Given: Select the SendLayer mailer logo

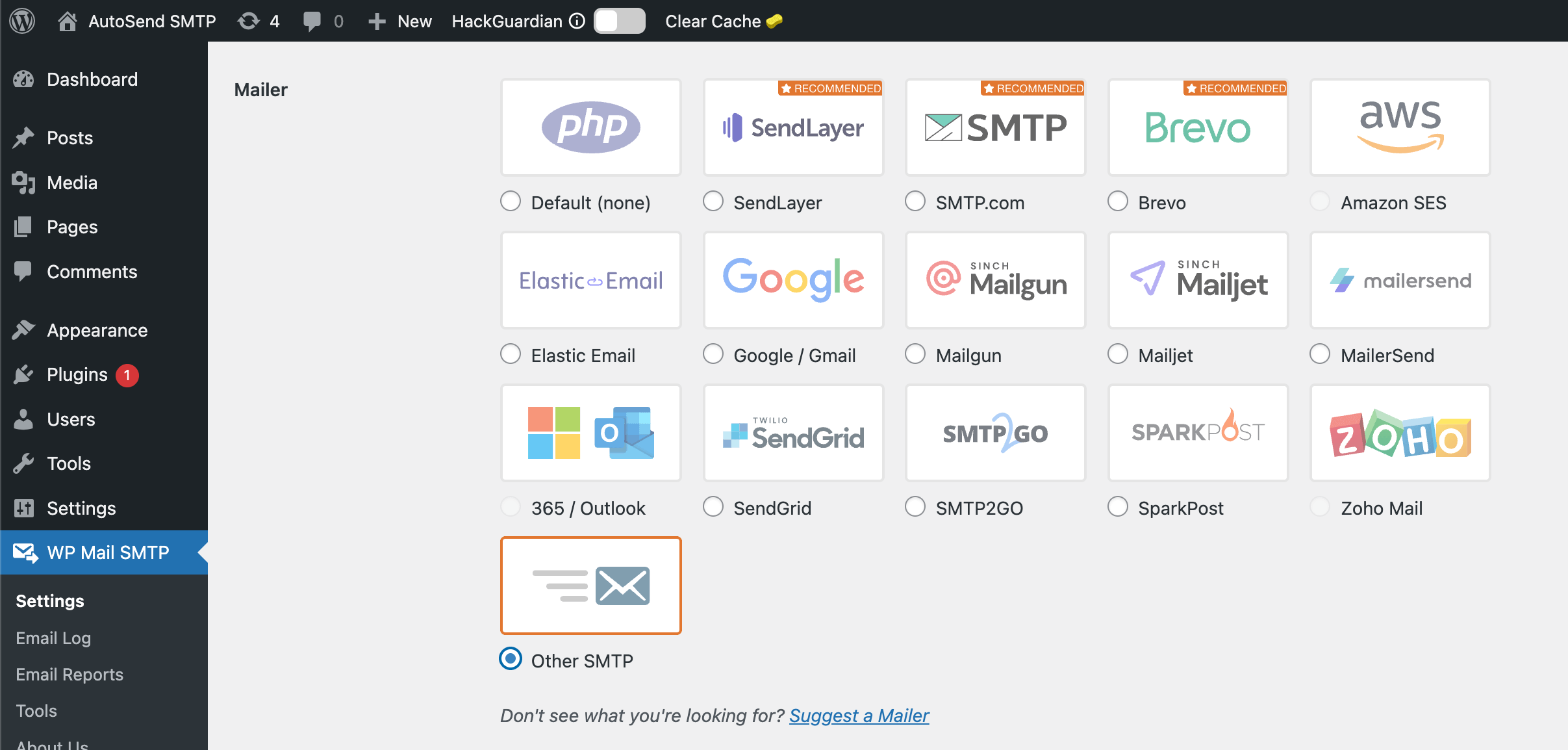Looking at the screenshot, I should pos(793,127).
